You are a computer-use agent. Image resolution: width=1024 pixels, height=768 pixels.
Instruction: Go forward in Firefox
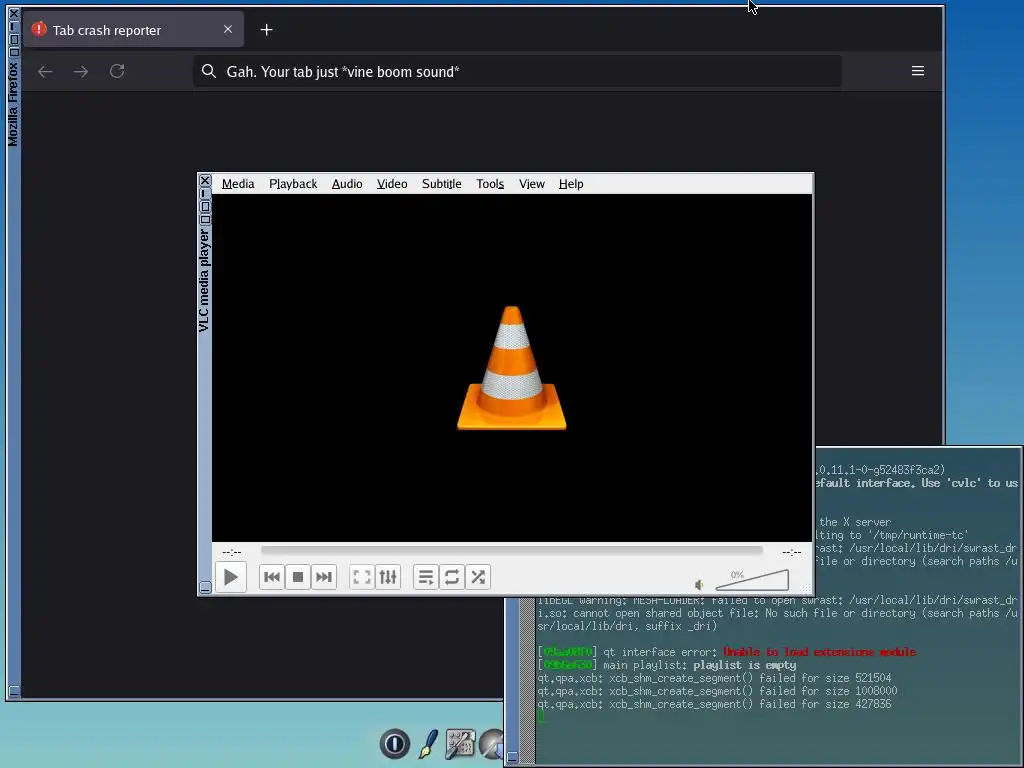point(81,71)
